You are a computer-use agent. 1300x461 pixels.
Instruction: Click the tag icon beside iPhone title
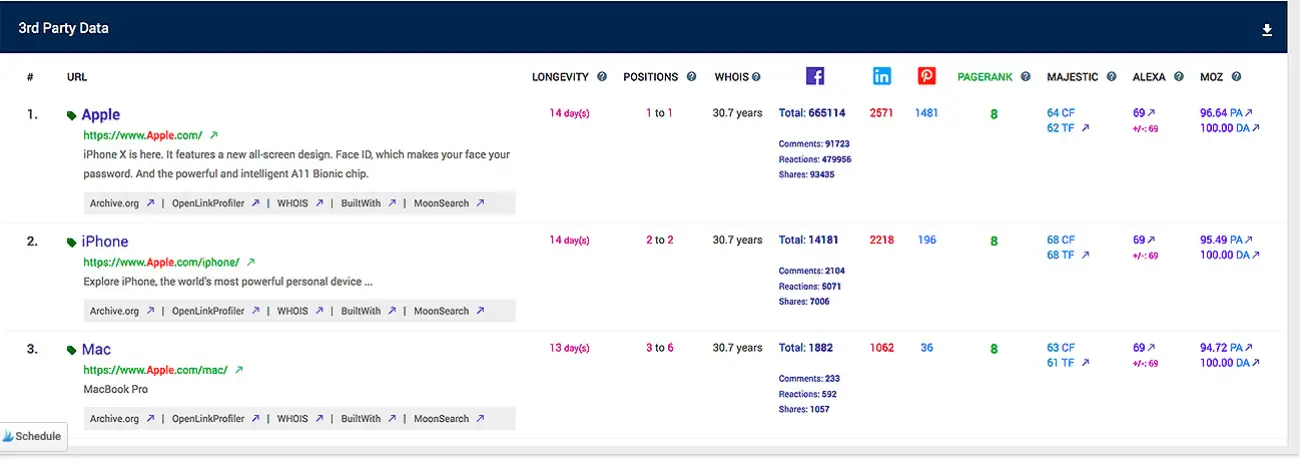(72, 243)
